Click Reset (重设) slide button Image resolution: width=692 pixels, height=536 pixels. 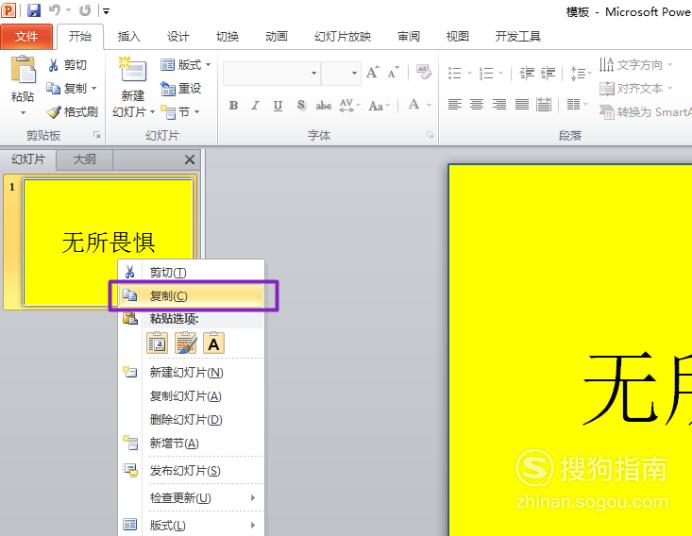181,89
